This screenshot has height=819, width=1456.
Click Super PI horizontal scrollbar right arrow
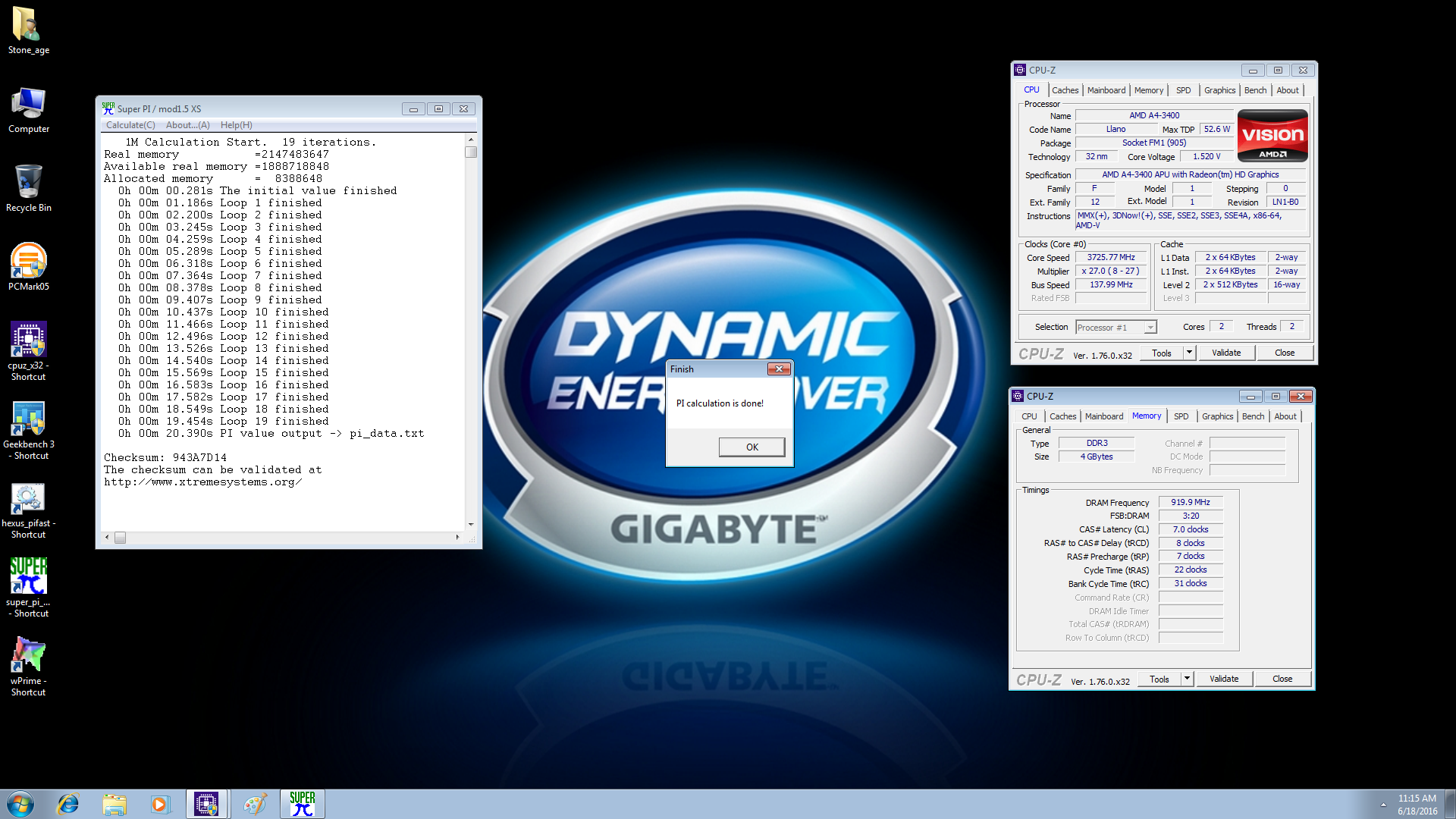457,538
